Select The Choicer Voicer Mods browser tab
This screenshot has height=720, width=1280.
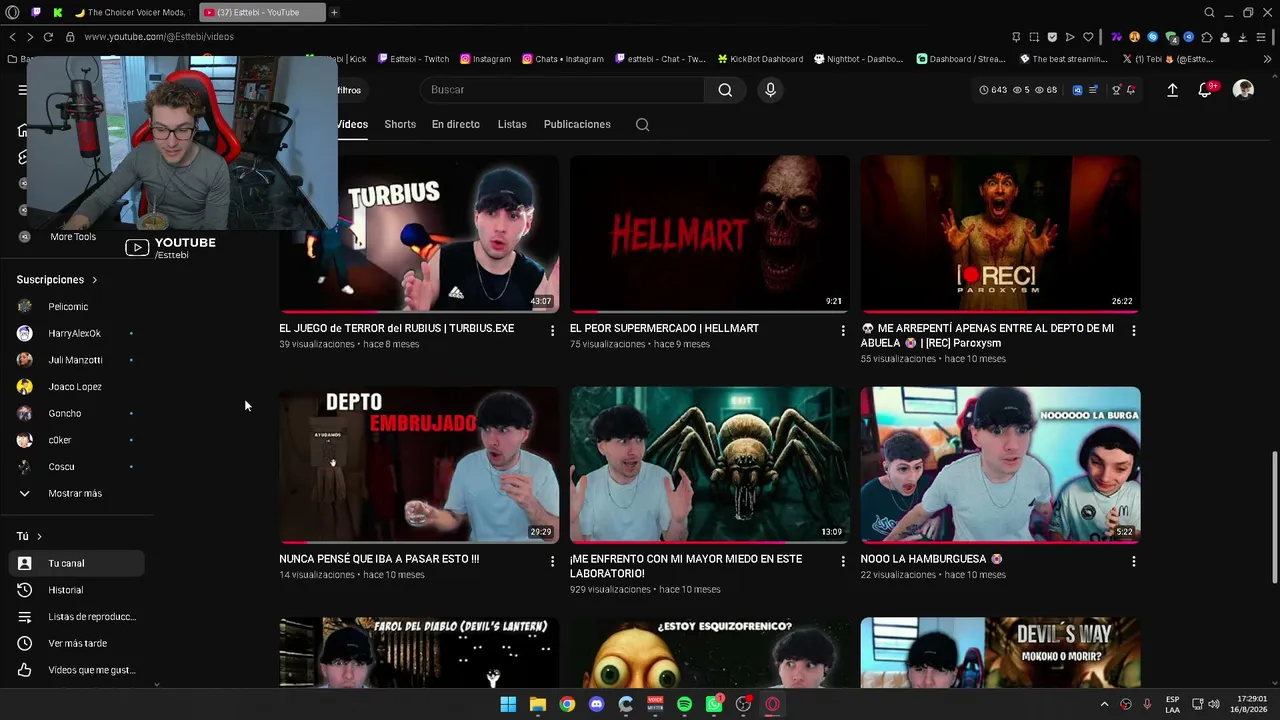click(x=130, y=12)
